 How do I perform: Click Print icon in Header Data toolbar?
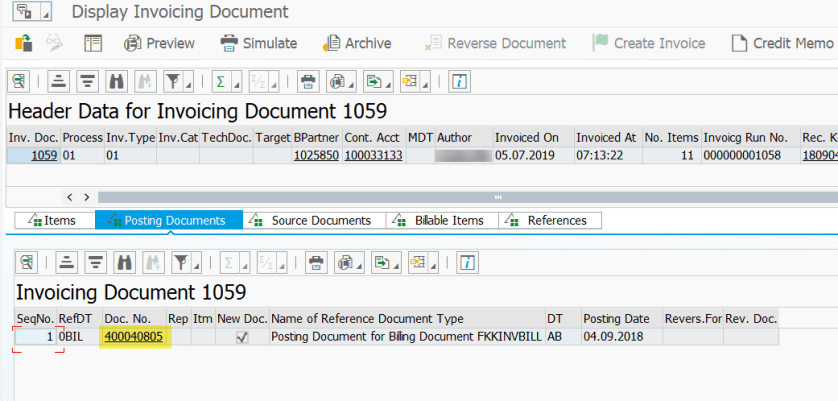(x=308, y=82)
